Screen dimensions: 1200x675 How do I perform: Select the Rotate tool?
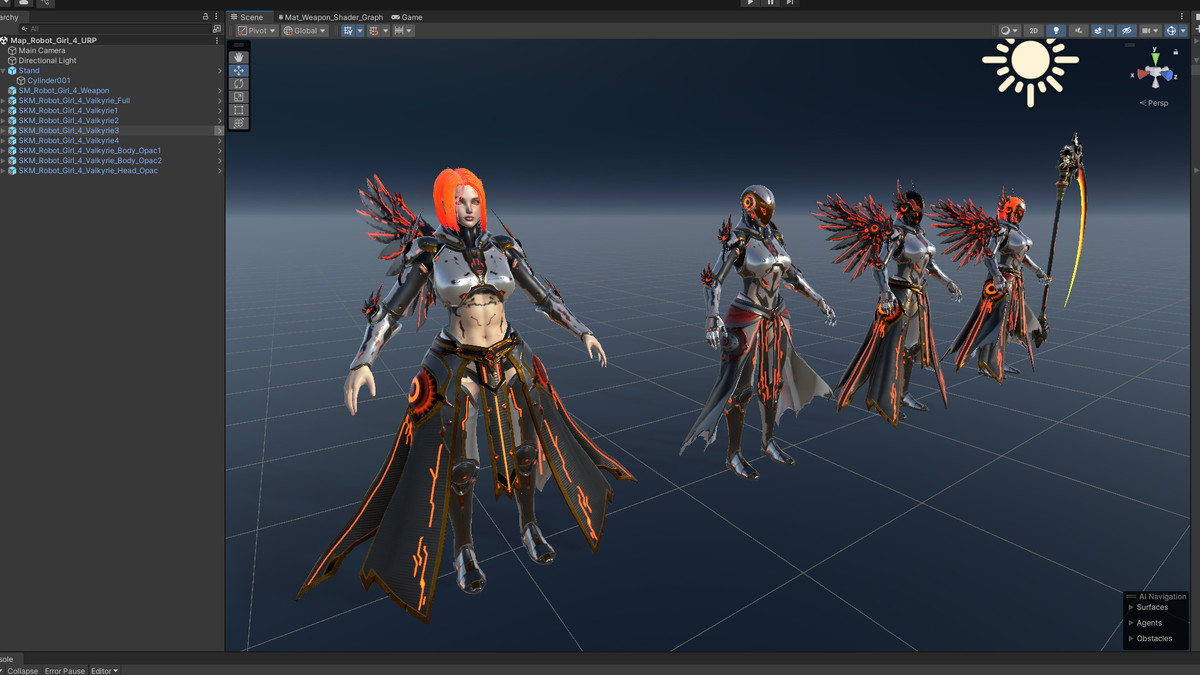(239, 84)
